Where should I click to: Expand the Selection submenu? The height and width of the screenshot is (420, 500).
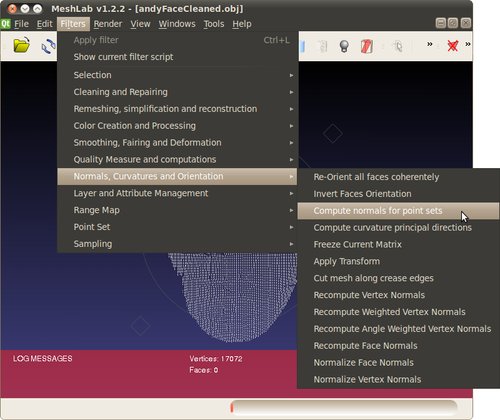pyautogui.click(x=178, y=75)
